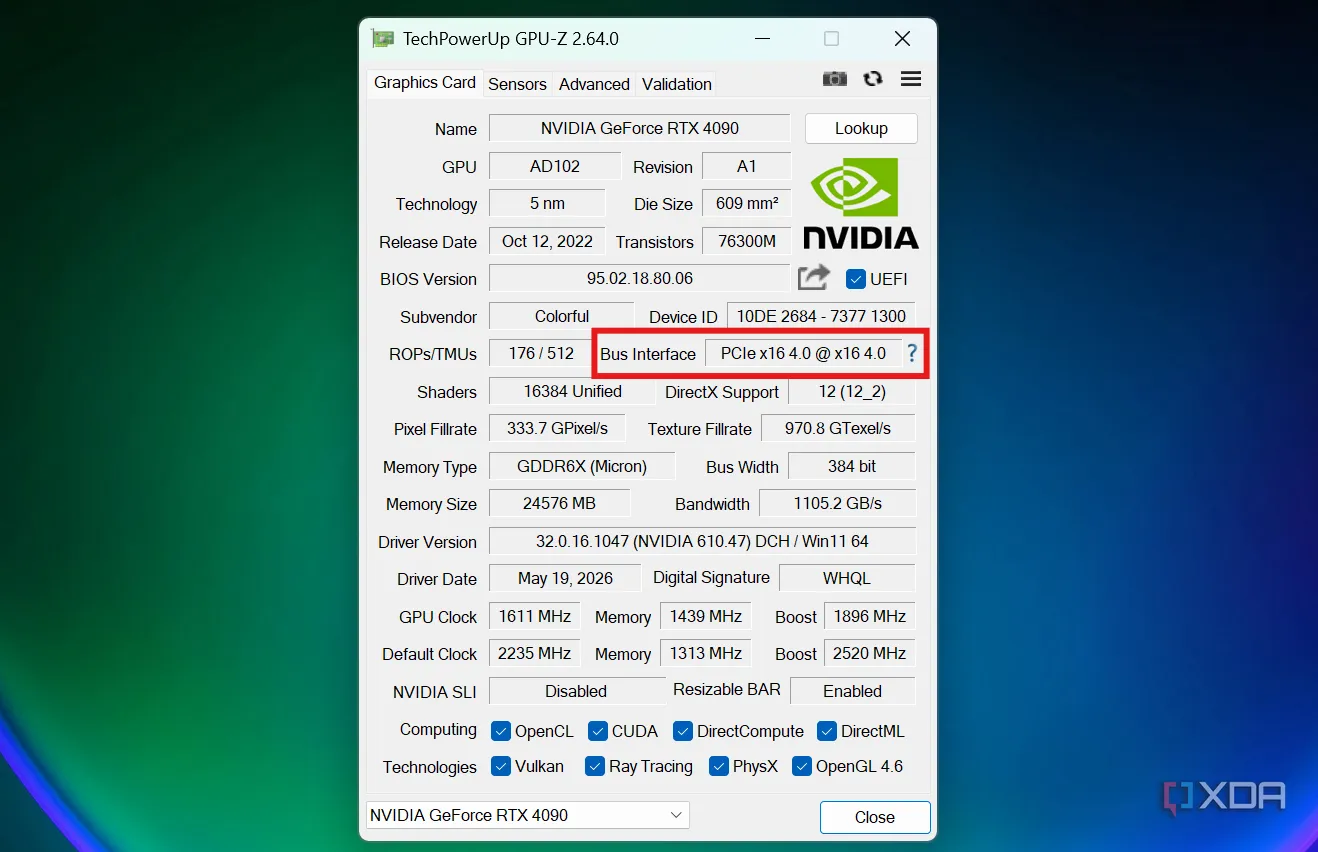The width and height of the screenshot is (1318, 852).
Task: Click the maximize window button
Action: [x=831, y=39]
